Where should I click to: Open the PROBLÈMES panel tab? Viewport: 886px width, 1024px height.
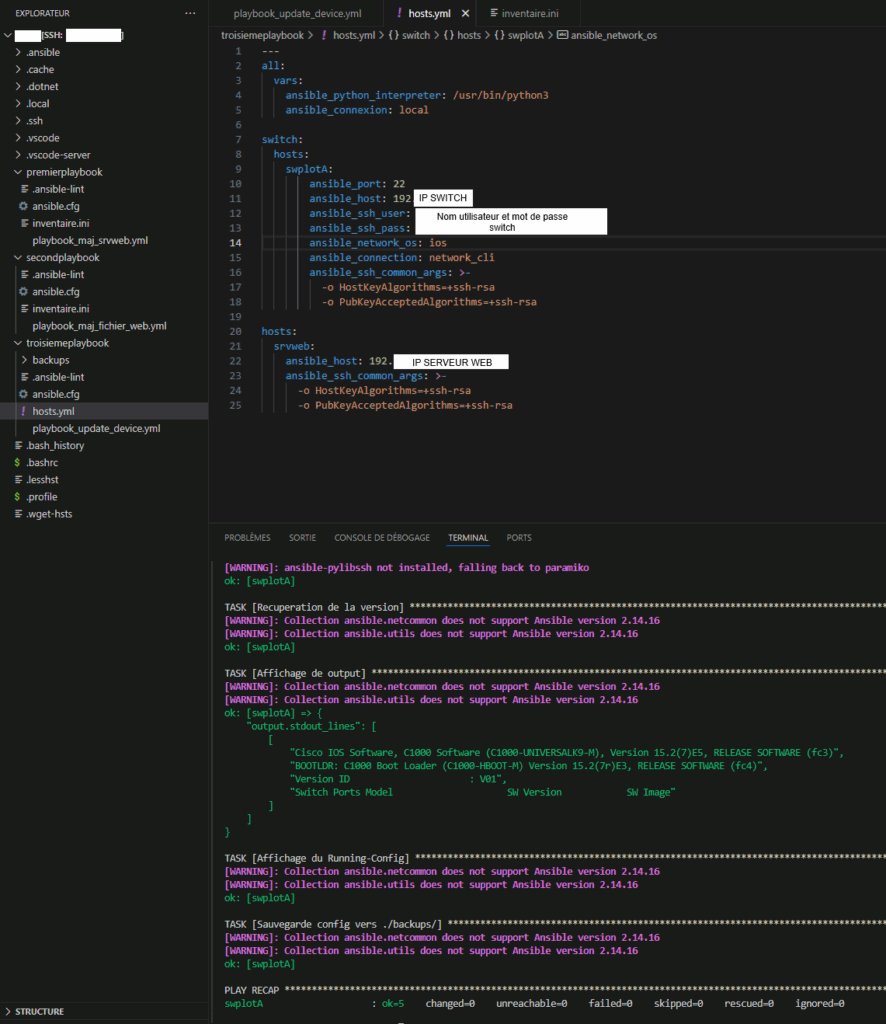pos(247,538)
